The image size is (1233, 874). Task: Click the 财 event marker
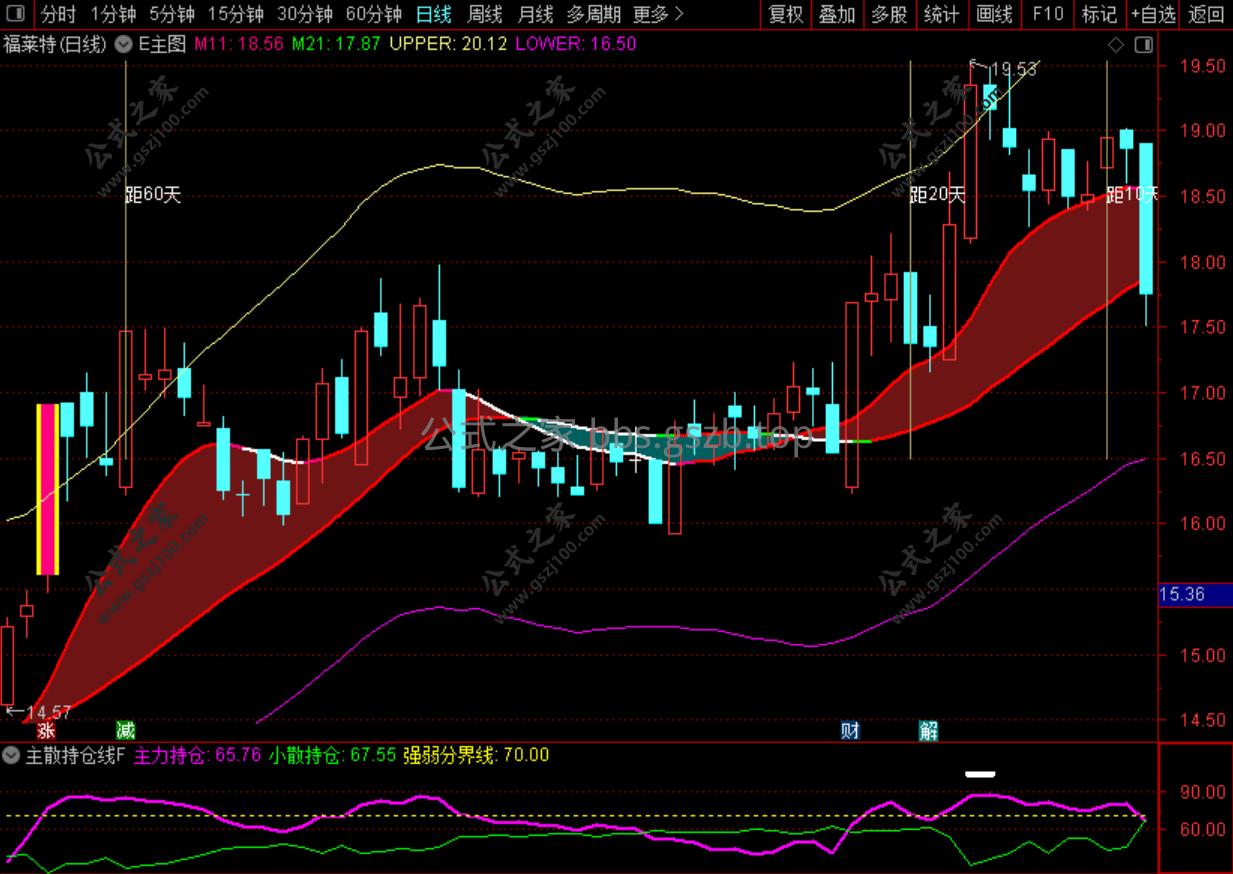click(850, 730)
